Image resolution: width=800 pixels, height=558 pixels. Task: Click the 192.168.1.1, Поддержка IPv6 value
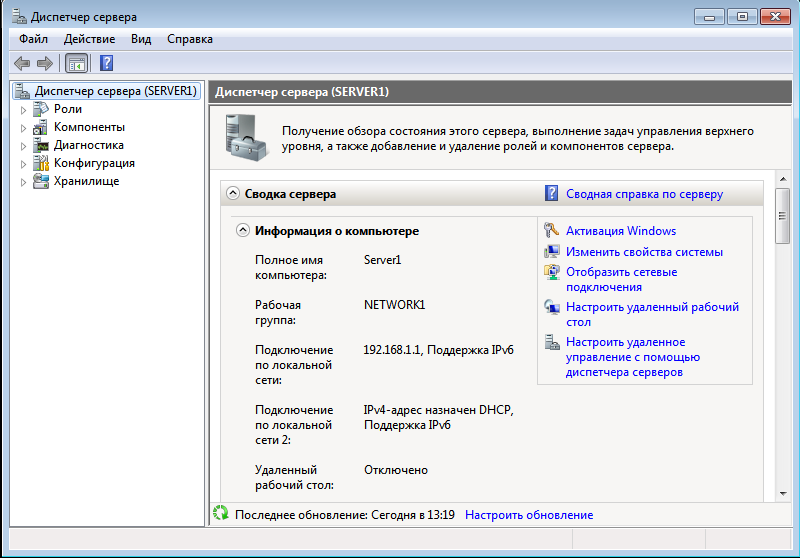point(439,350)
